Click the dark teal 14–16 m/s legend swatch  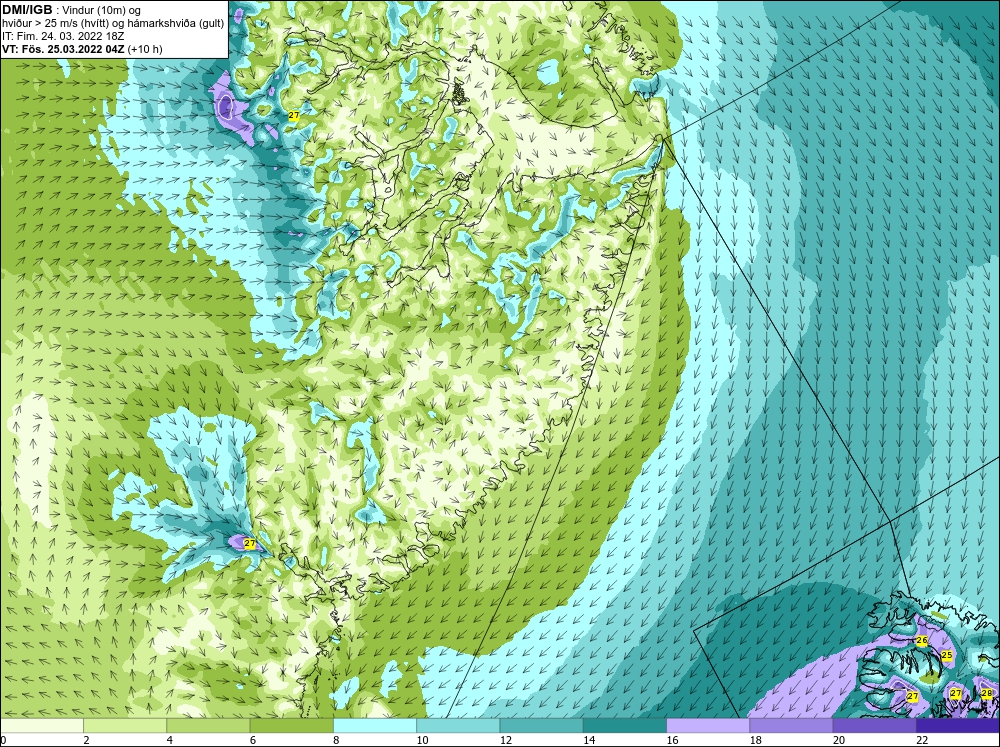[625, 725]
